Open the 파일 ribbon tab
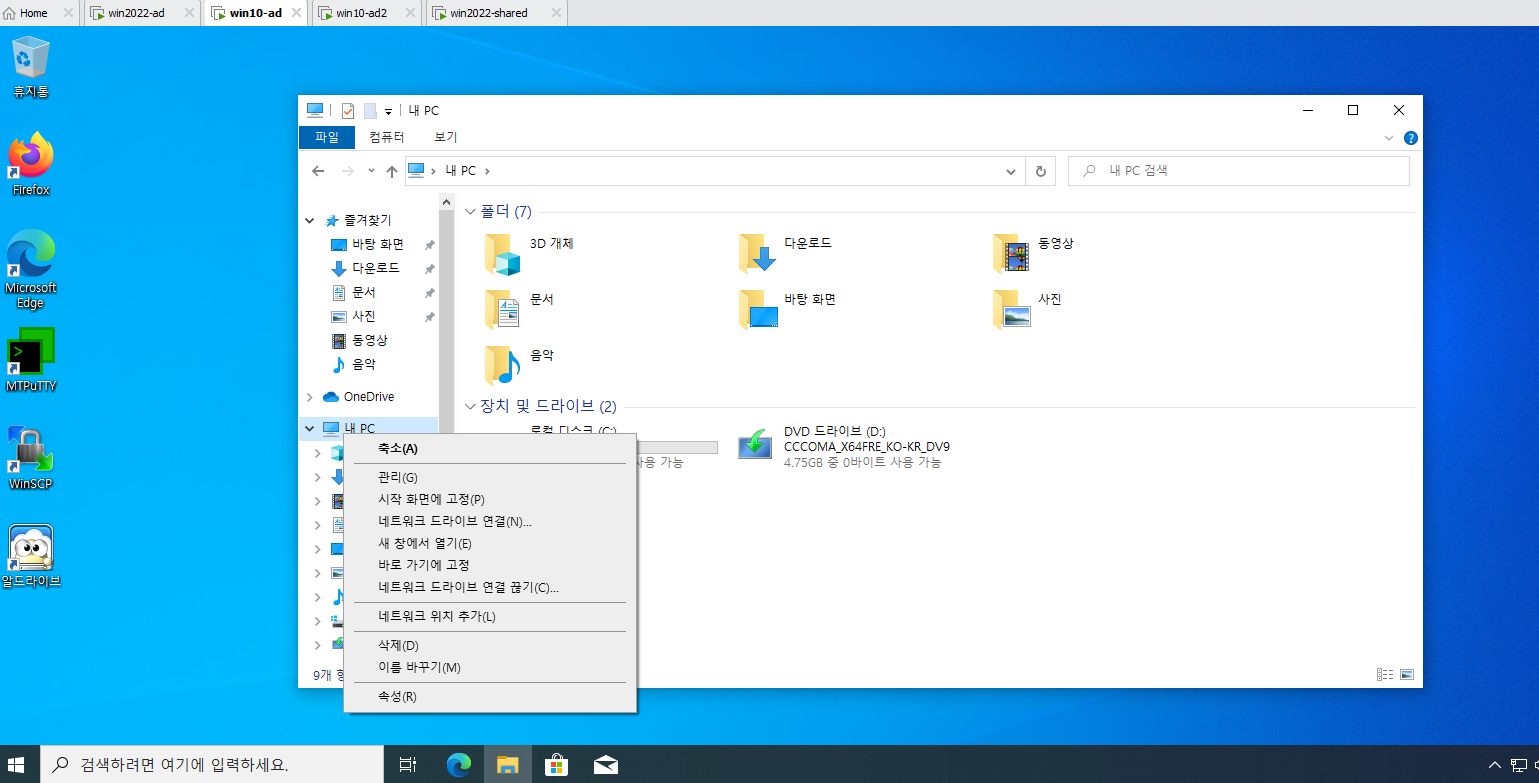Image resolution: width=1539 pixels, height=783 pixels. [327, 137]
